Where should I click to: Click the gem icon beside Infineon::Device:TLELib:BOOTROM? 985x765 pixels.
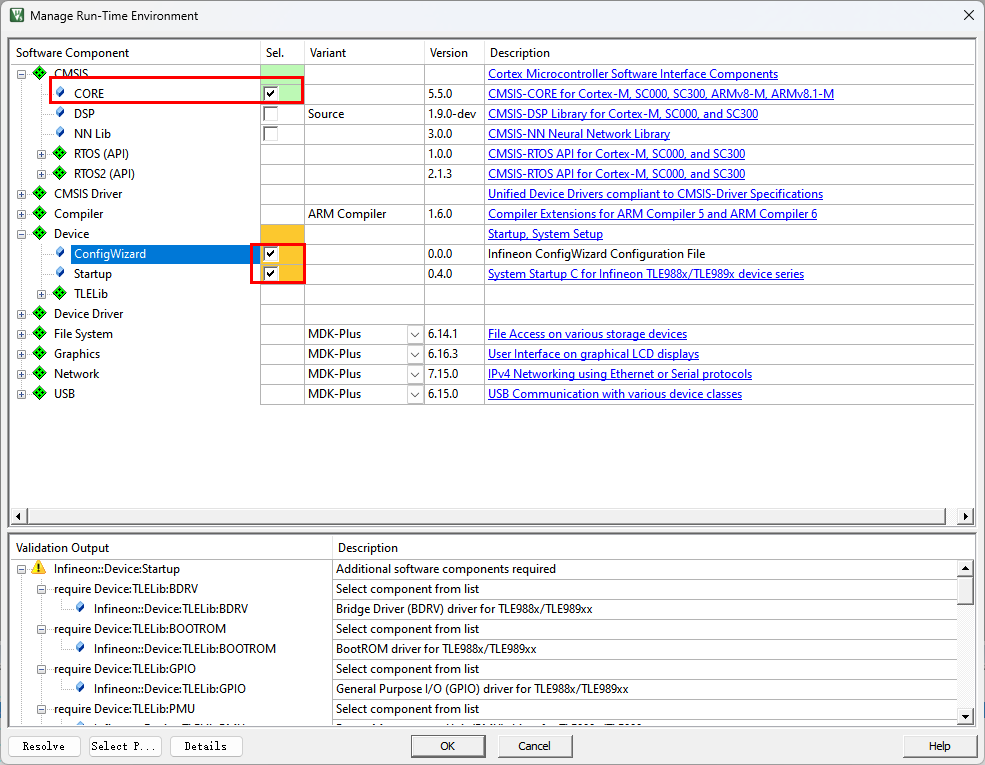click(80, 648)
